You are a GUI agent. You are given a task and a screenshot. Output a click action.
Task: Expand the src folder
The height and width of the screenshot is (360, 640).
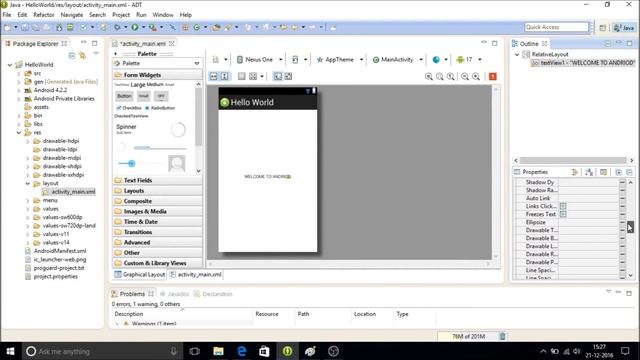click(x=19, y=73)
